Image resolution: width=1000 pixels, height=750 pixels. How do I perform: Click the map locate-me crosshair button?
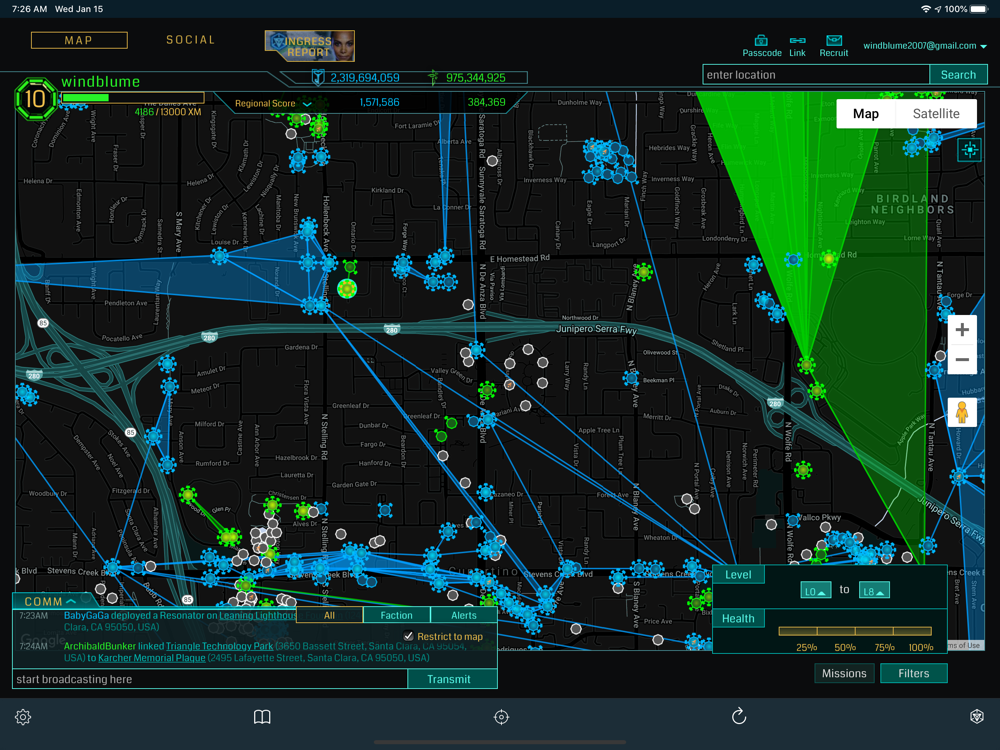click(x=969, y=150)
